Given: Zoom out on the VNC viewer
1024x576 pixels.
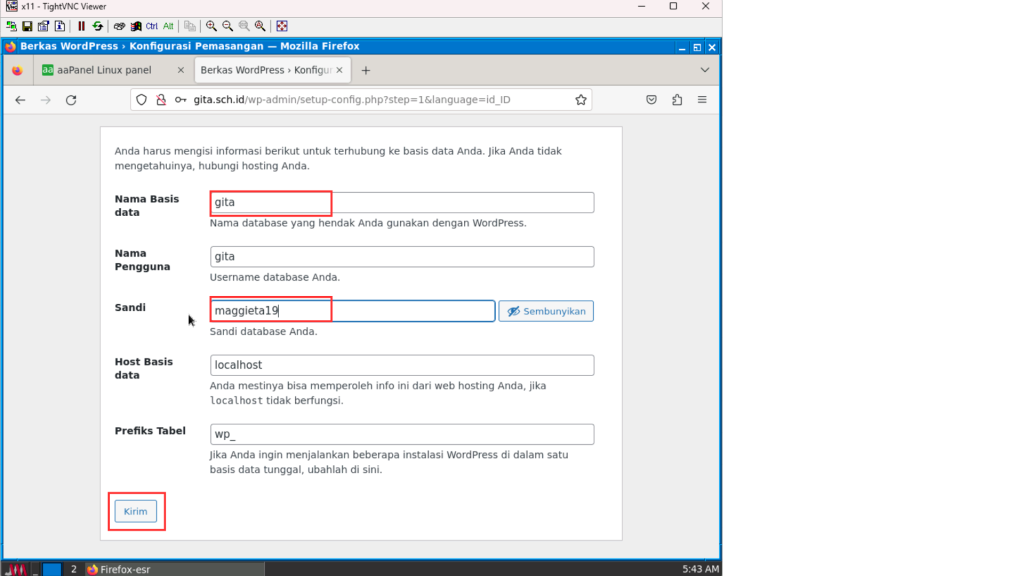Looking at the screenshot, I should click(228, 26).
